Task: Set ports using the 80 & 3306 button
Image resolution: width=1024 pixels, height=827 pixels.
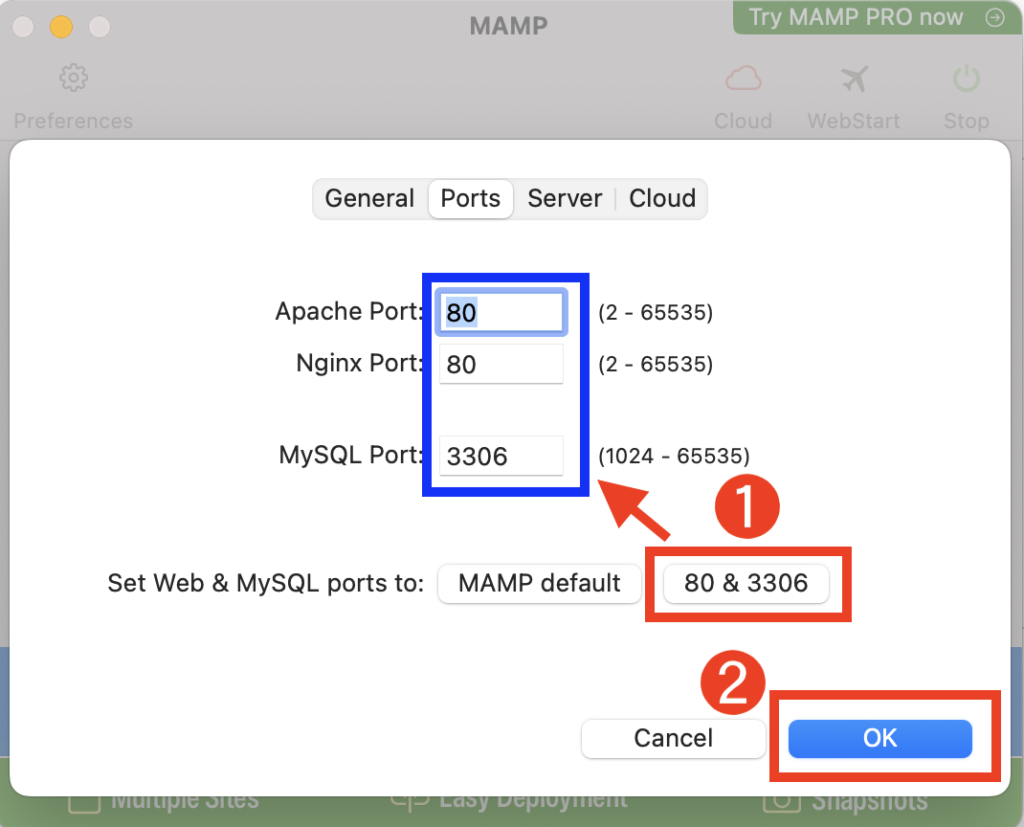Action: (x=746, y=583)
